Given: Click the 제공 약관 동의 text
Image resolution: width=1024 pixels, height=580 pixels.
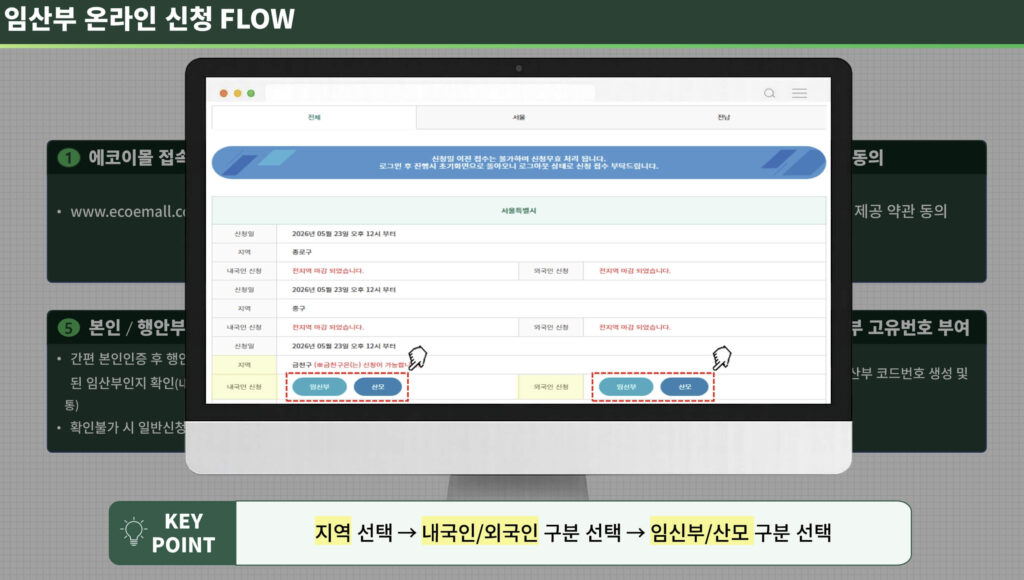Looking at the screenshot, I should click(x=901, y=211).
